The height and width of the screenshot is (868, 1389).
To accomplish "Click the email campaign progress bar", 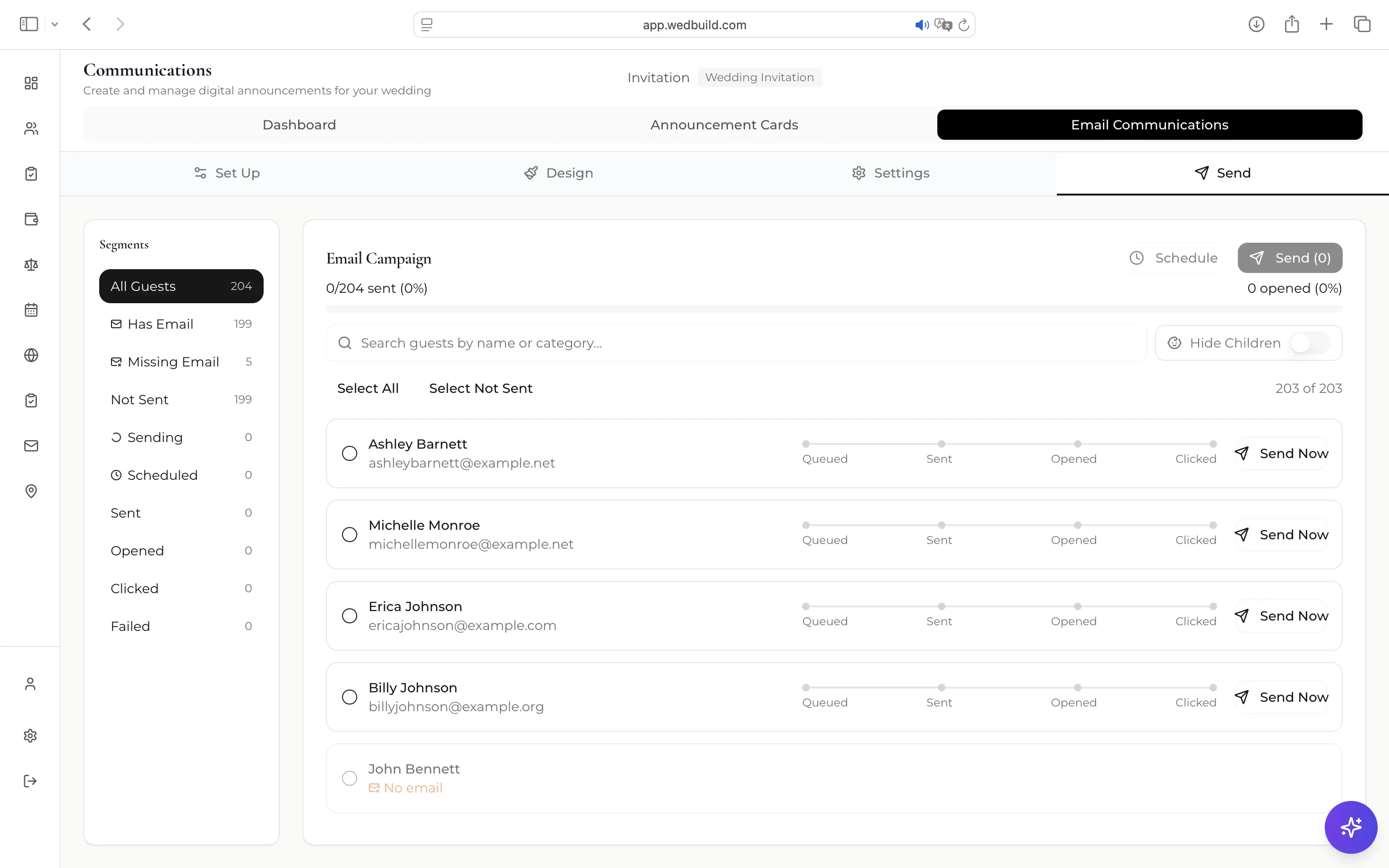I will (834, 309).
